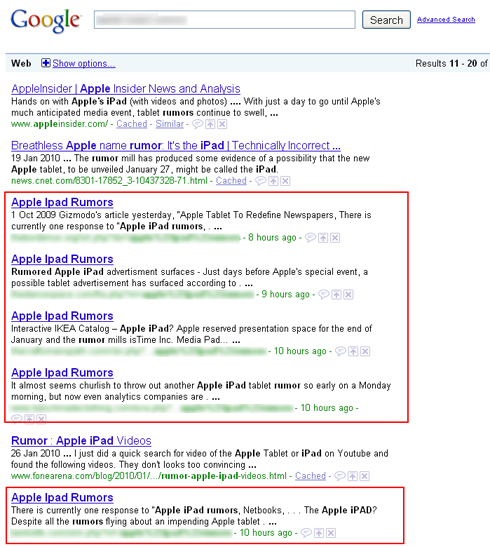Promote the news.cnet.com result with up-arrow icon

(x=273, y=181)
